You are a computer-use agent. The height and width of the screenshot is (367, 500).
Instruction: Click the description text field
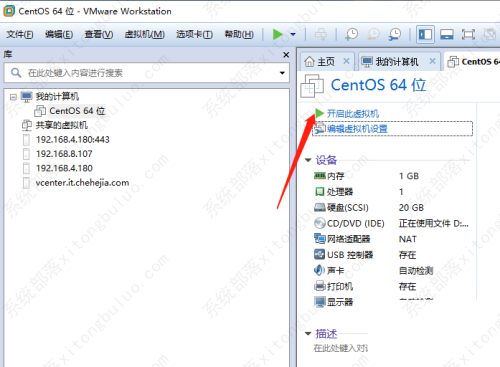(x=341, y=348)
